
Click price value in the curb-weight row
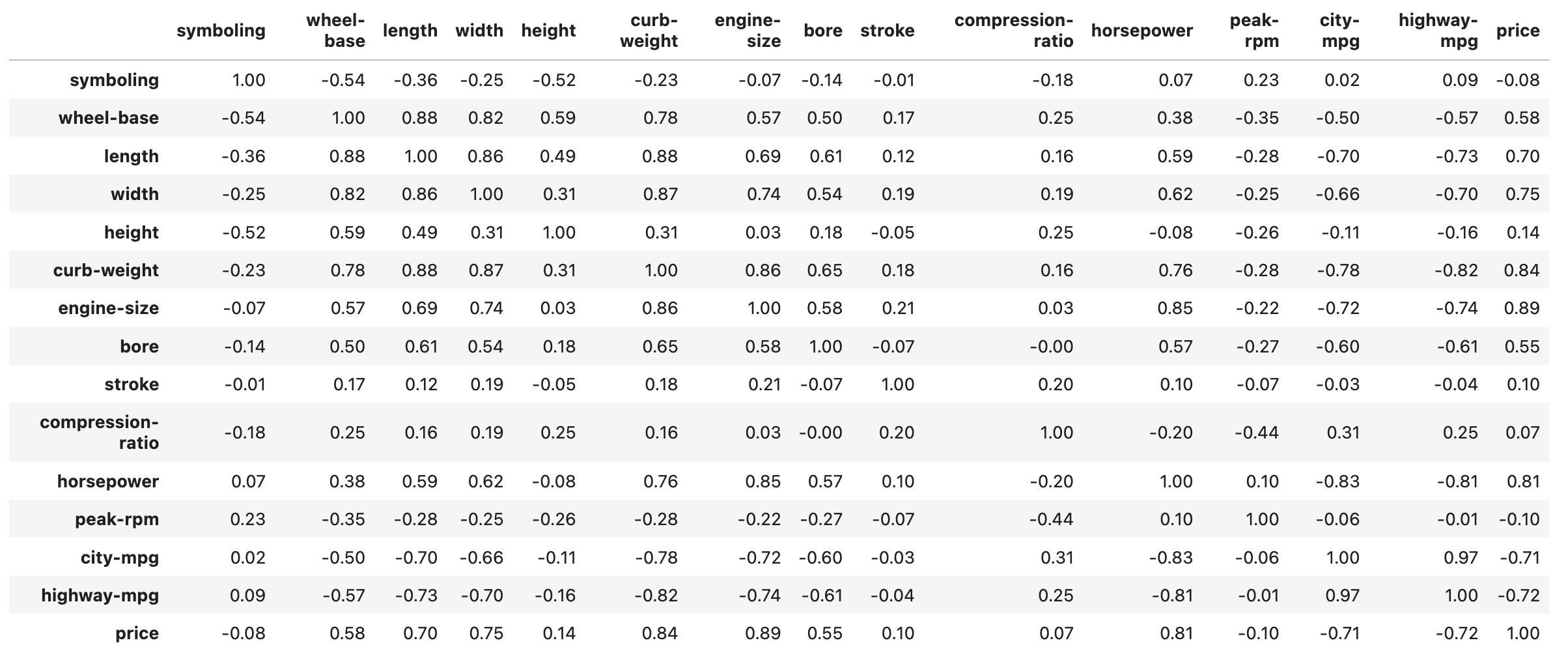pyautogui.click(x=1522, y=270)
